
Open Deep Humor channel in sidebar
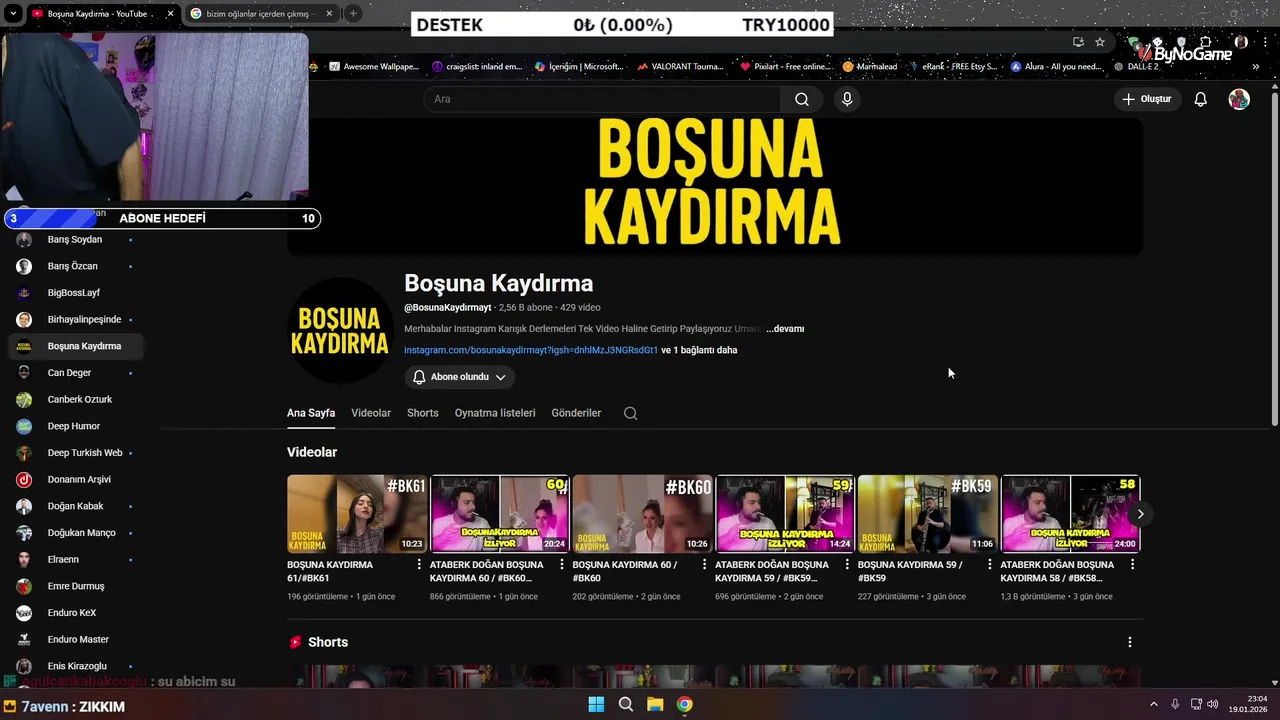tap(74, 426)
